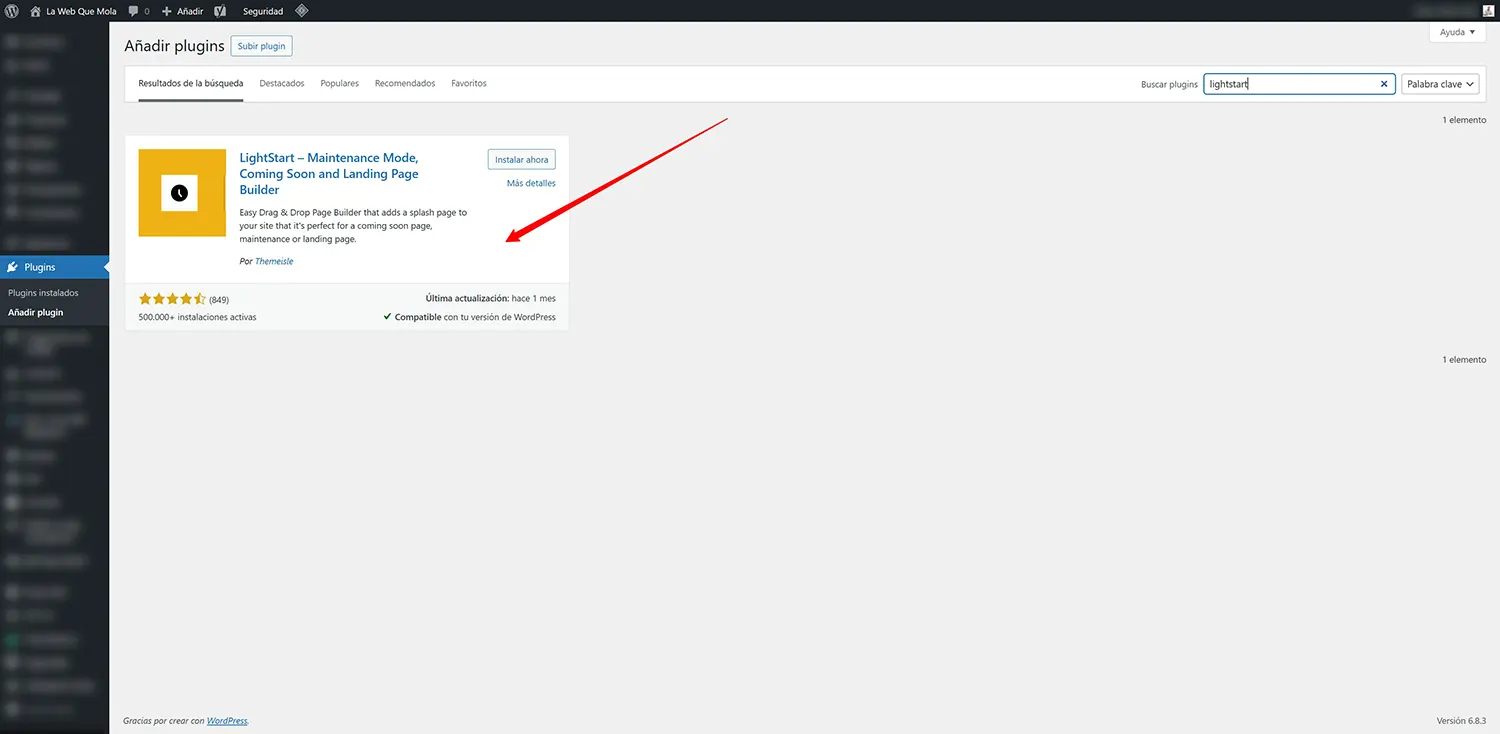Click inside the 'Buscar plugins' search field
The image size is (1500, 734).
1290,84
